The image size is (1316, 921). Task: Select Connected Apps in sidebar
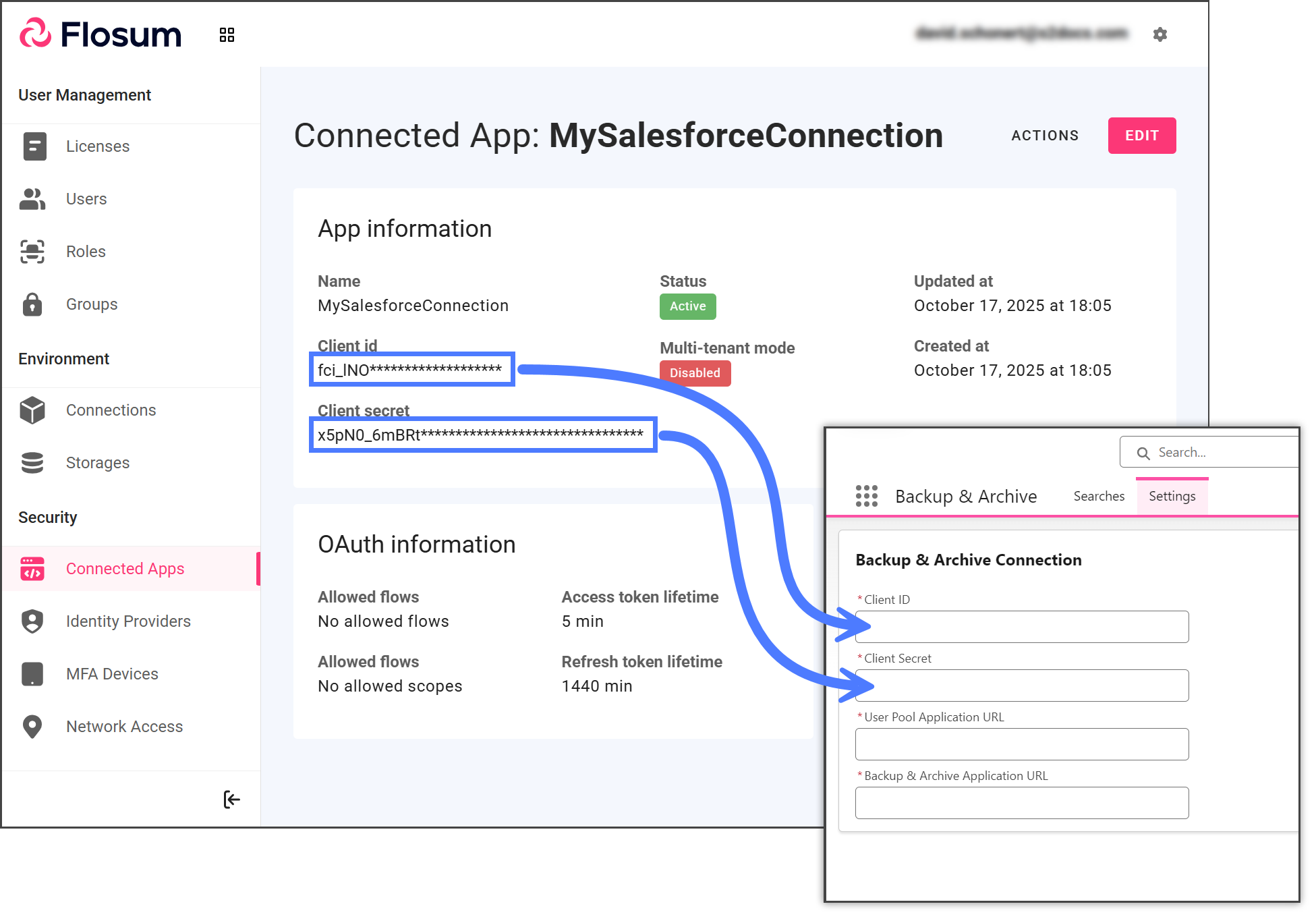(125, 569)
